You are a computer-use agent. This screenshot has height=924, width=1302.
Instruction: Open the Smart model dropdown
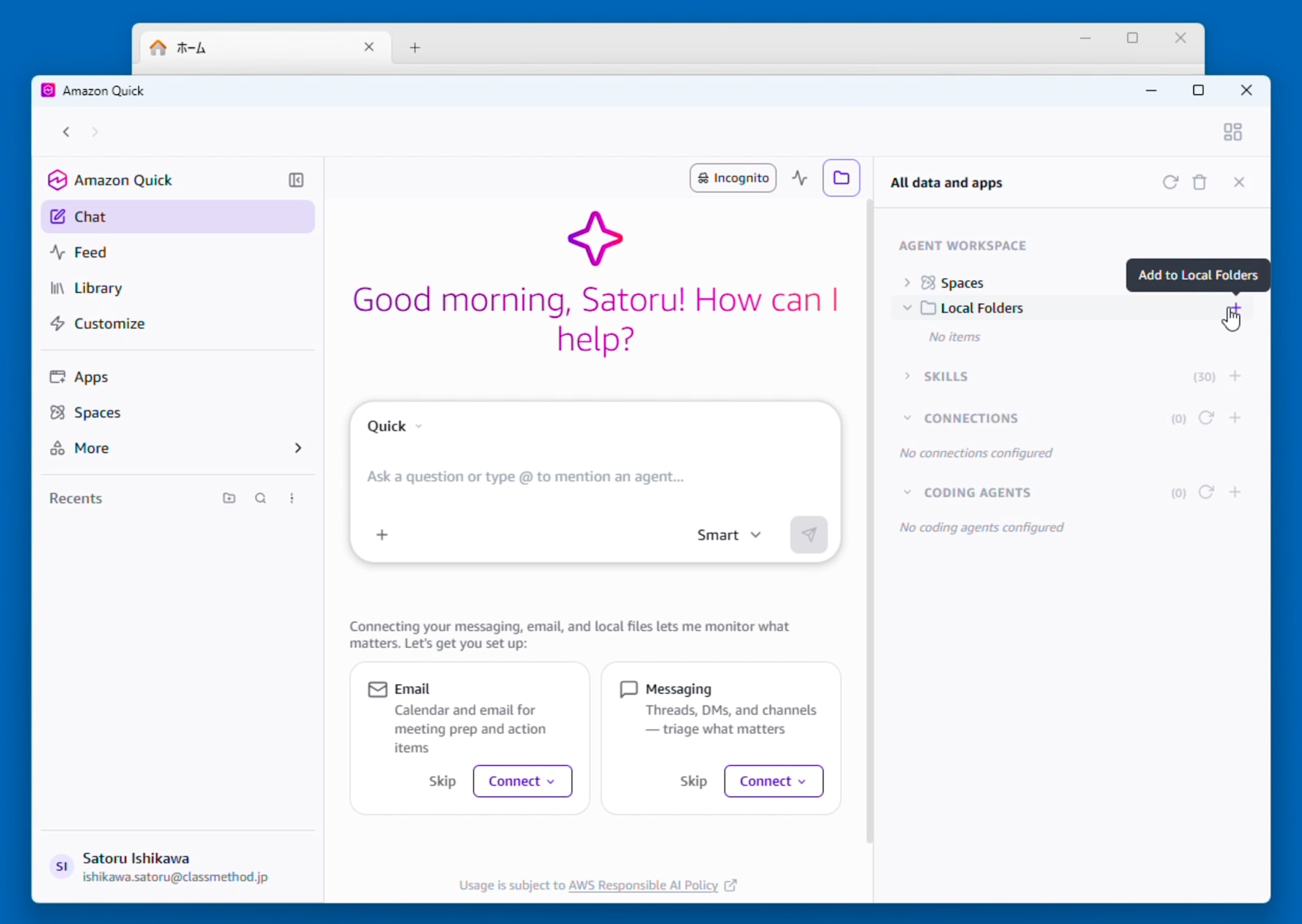point(729,535)
